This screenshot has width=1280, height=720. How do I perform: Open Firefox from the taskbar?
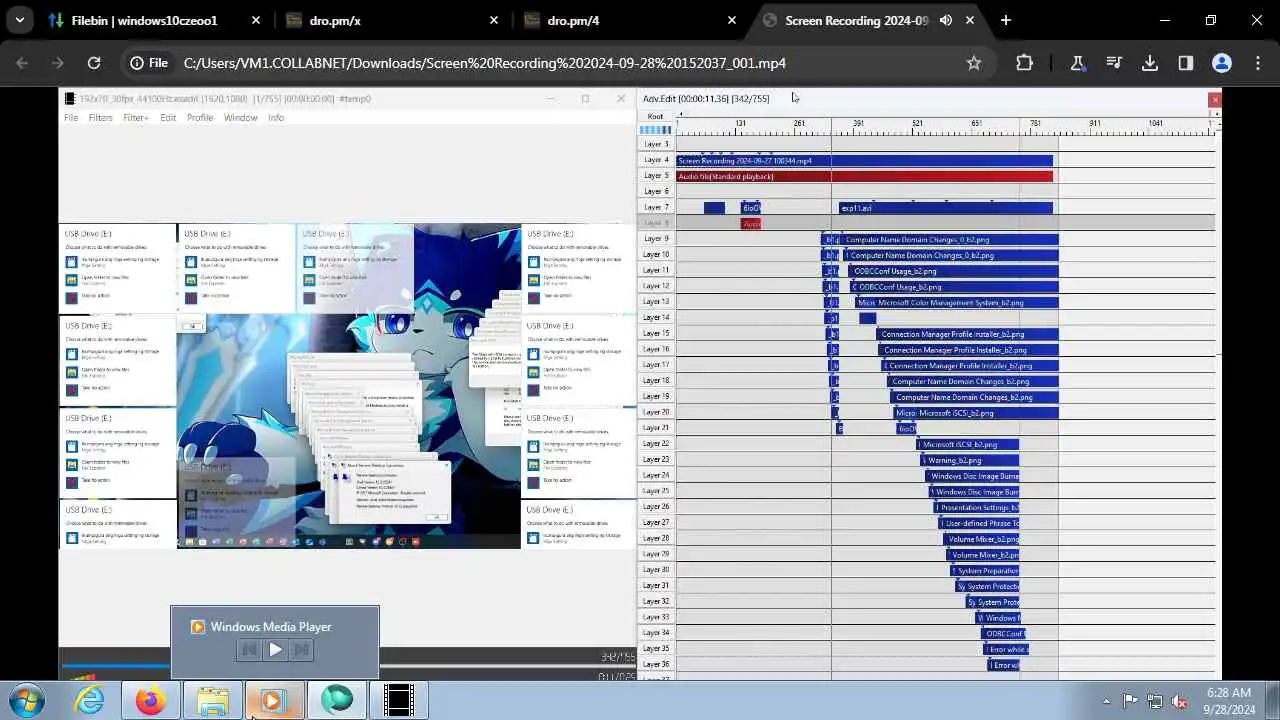(x=151, y=700)
